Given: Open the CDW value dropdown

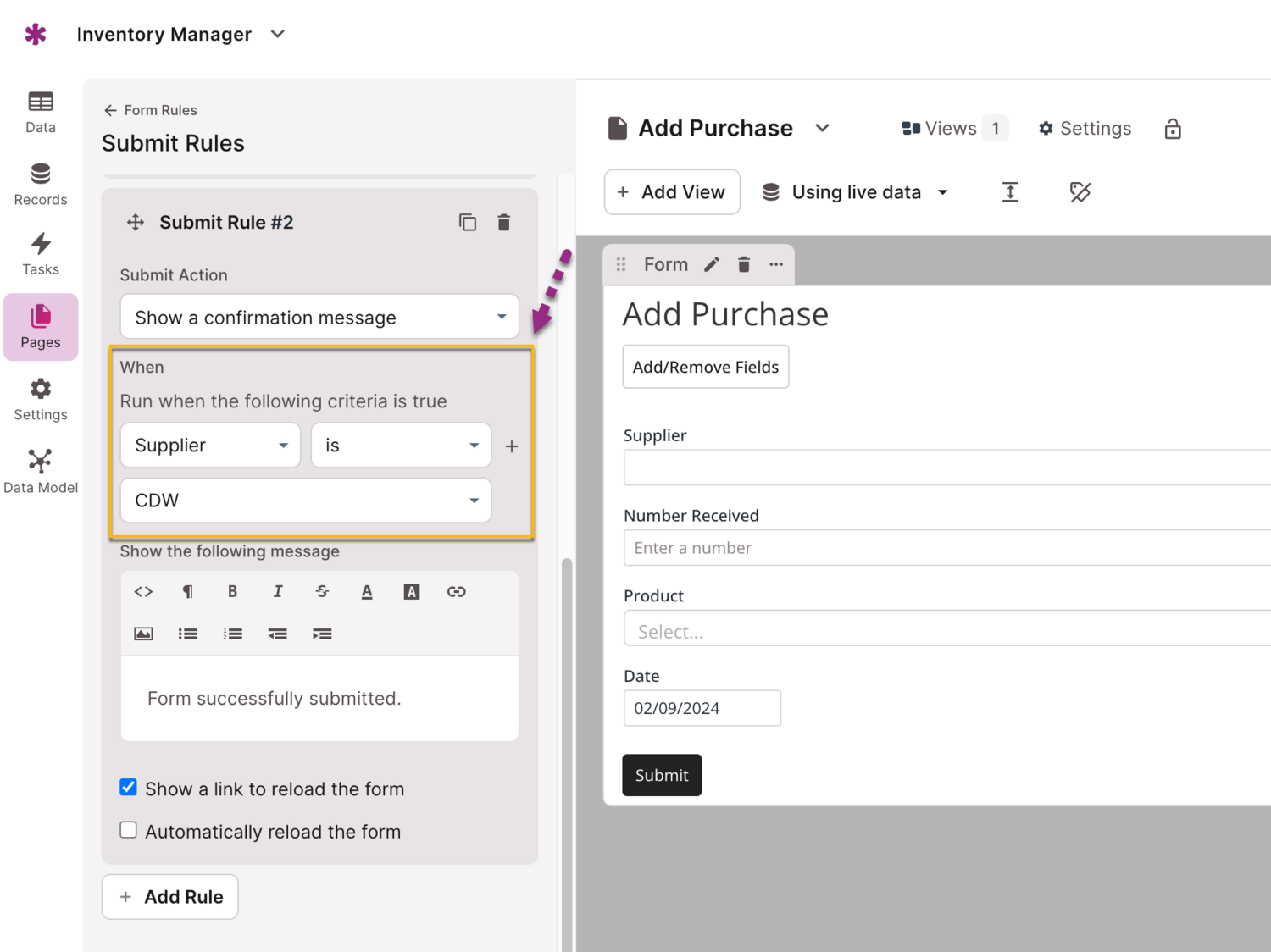Looking at the screenshot, I should point(306,501).
